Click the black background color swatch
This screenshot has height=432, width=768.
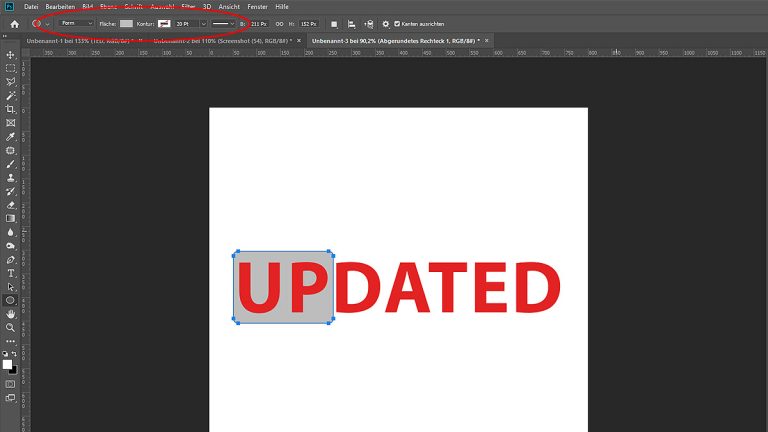[x=14, y=371]
